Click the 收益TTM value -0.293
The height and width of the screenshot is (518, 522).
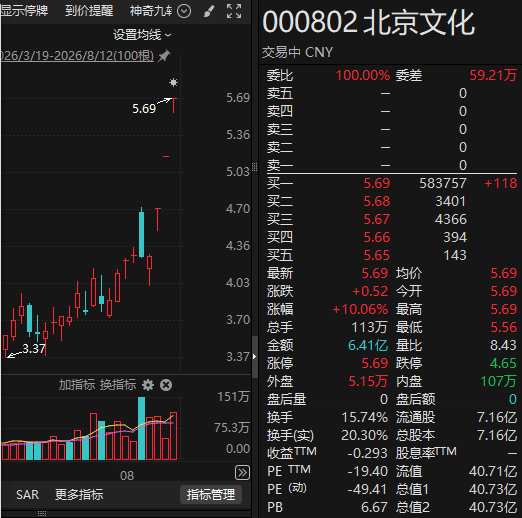coord(367,453)
